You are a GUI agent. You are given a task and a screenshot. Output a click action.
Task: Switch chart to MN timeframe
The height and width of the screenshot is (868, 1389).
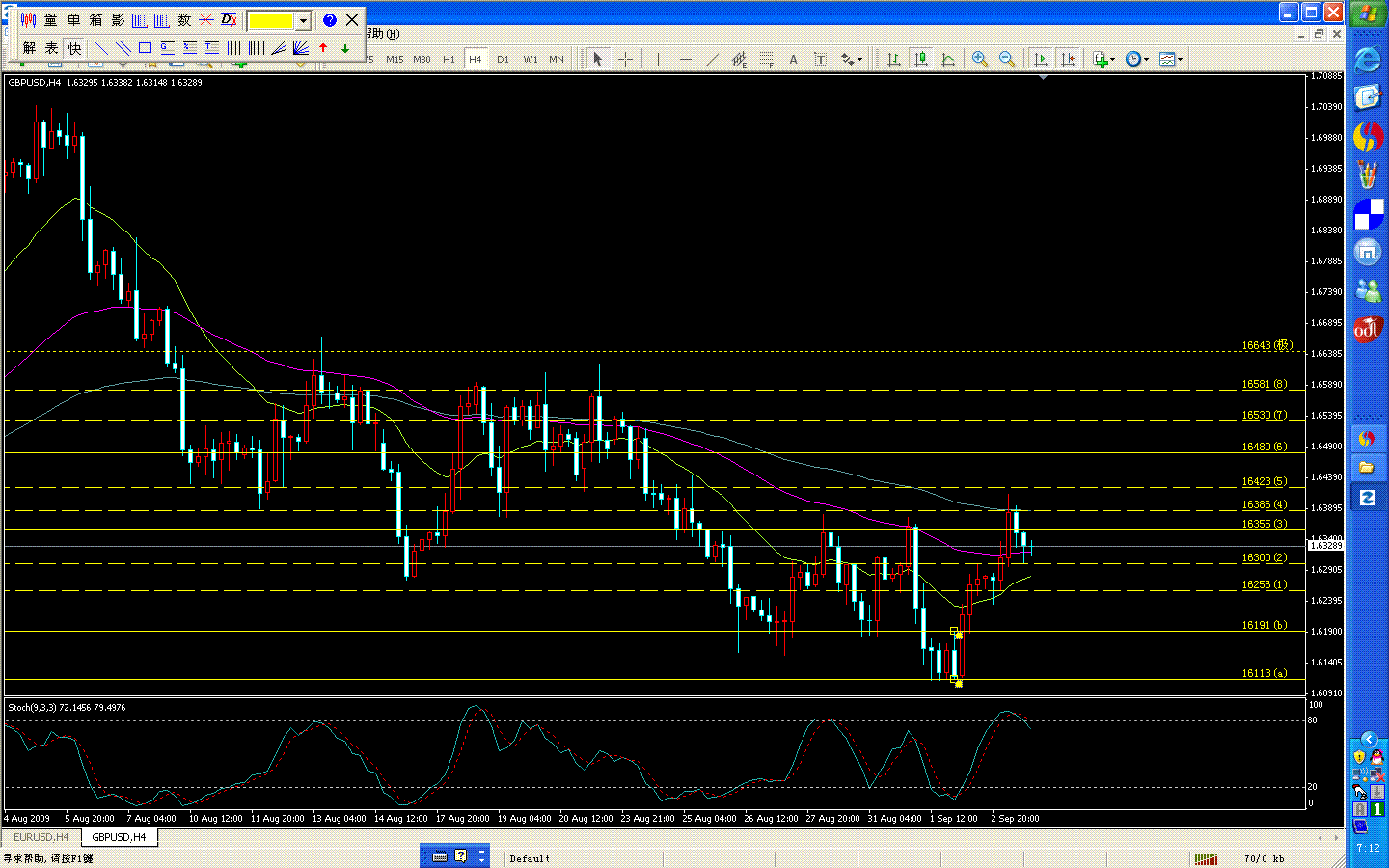pyautogui.click(x=557, y=59)
